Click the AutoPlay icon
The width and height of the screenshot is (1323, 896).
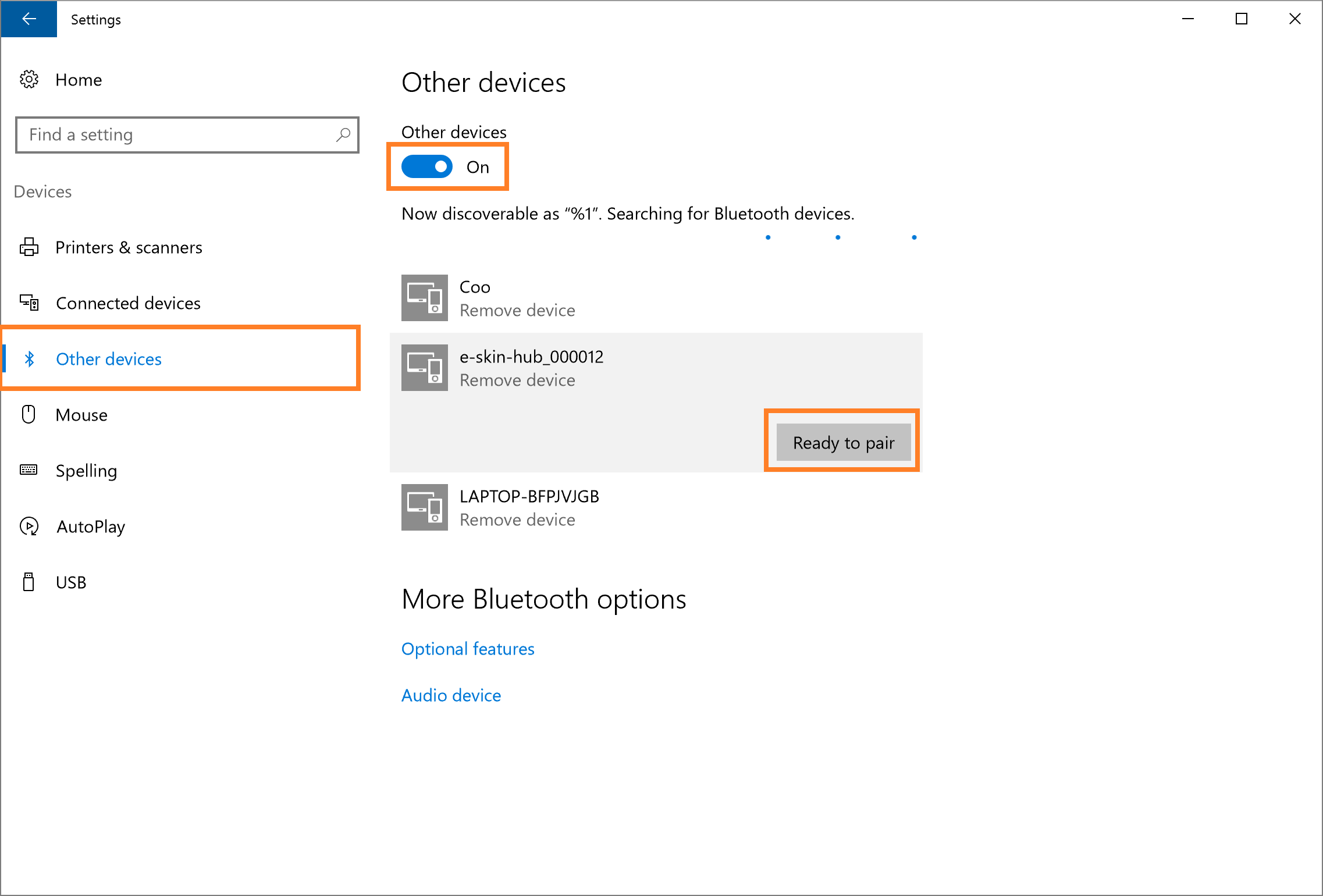pos(29,527)
